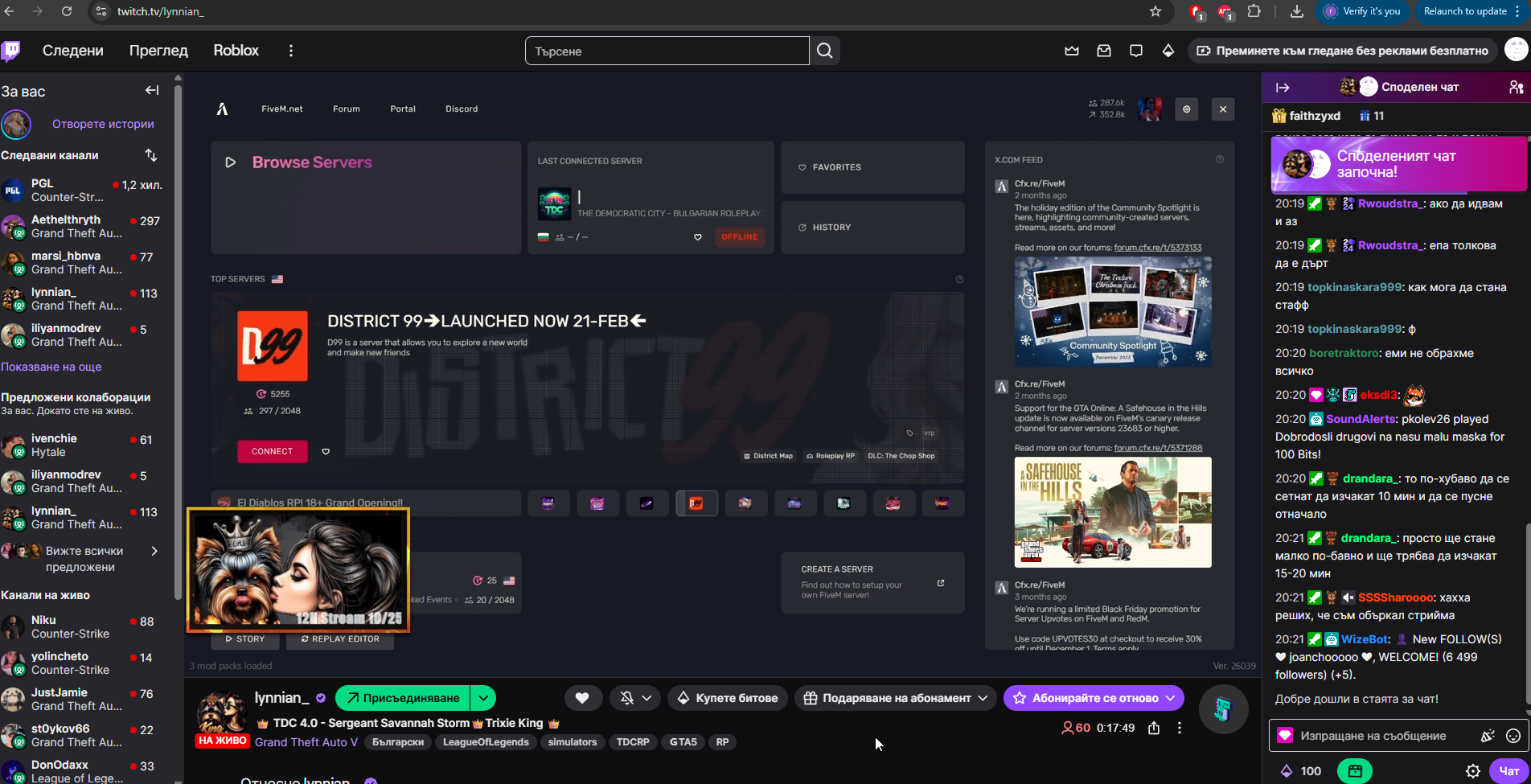The height and width of the screenshot is (784, 1531).
Task: Click the LeagueOfLegends stream tag
Action: (x=486, y=742)
